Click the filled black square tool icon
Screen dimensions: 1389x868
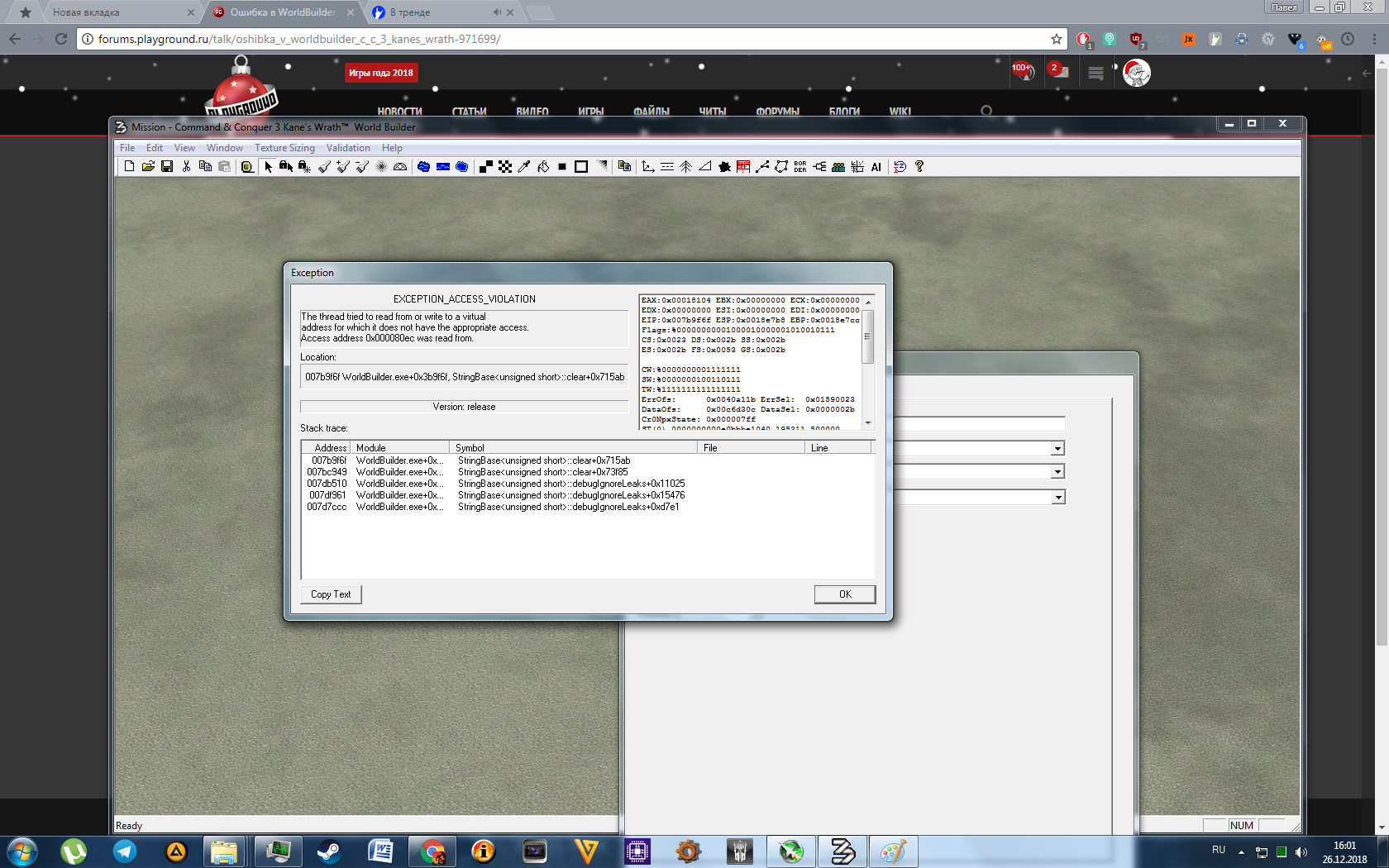pyautogui.click(x=562, y=167)
